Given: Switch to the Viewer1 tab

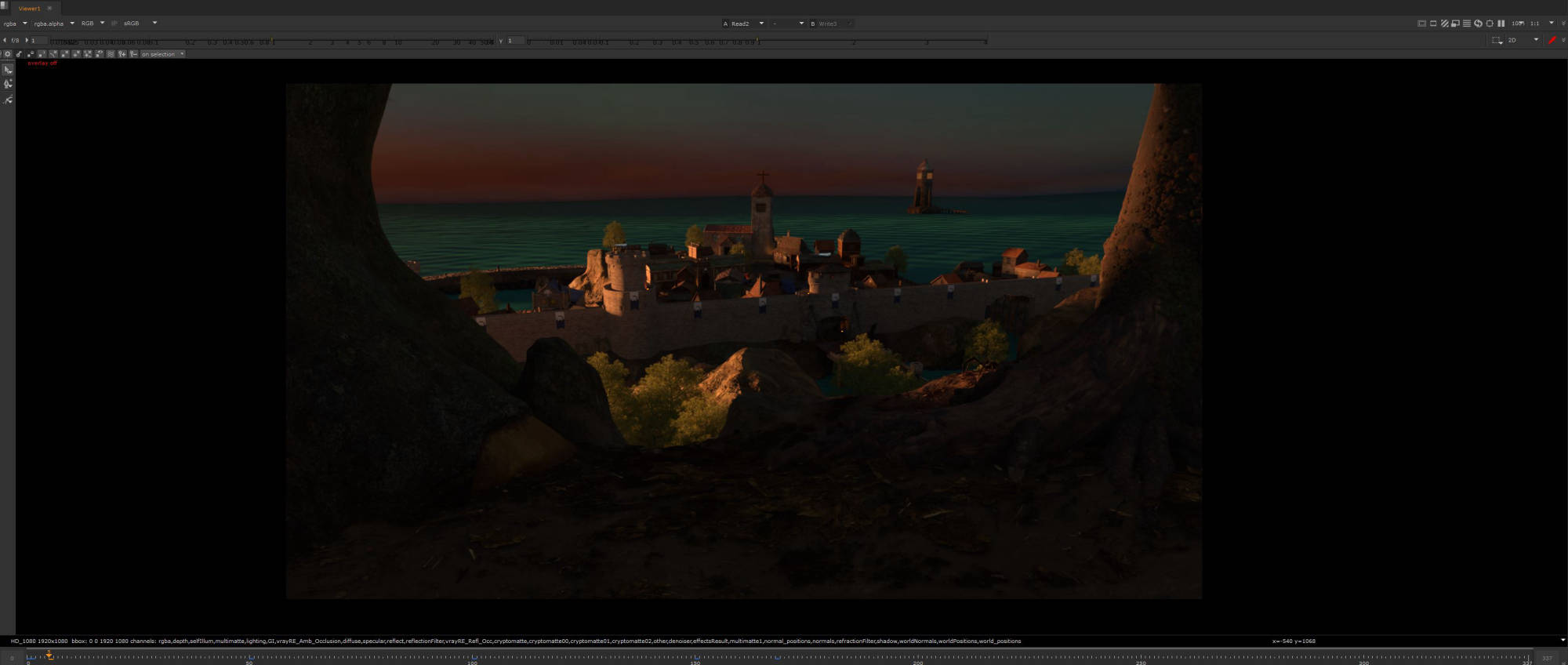Looking at the screenshot, I should point(29,8).
